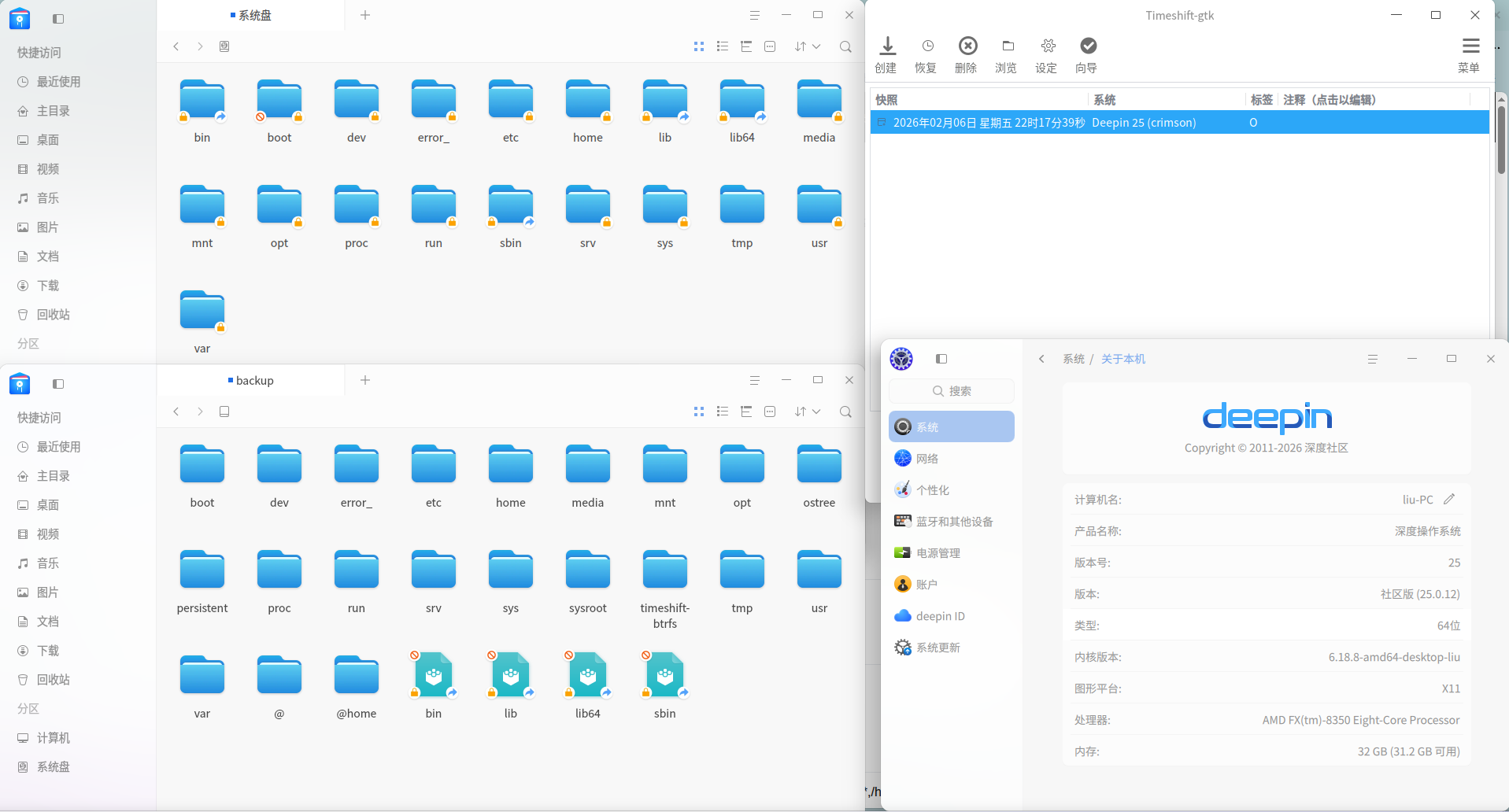The width and height of the screenshot is (1509, 812).
Task: Click the Timeshift Restore icon
Action: tap(926, 46)
